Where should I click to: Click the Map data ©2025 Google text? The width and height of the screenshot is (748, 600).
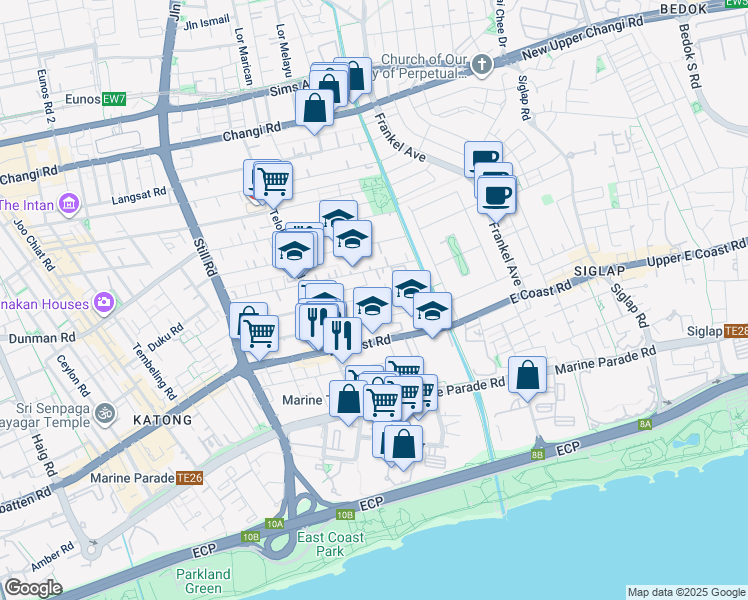(x=686, y=593)
